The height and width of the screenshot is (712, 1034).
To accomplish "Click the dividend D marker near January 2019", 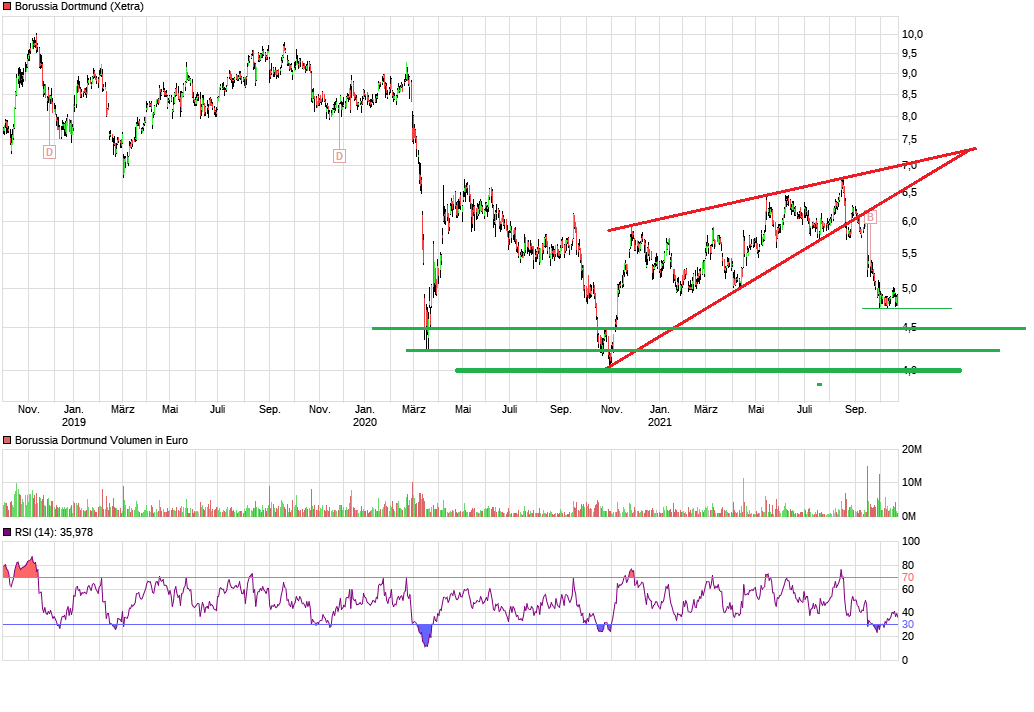I will click(x=48, y=152).
